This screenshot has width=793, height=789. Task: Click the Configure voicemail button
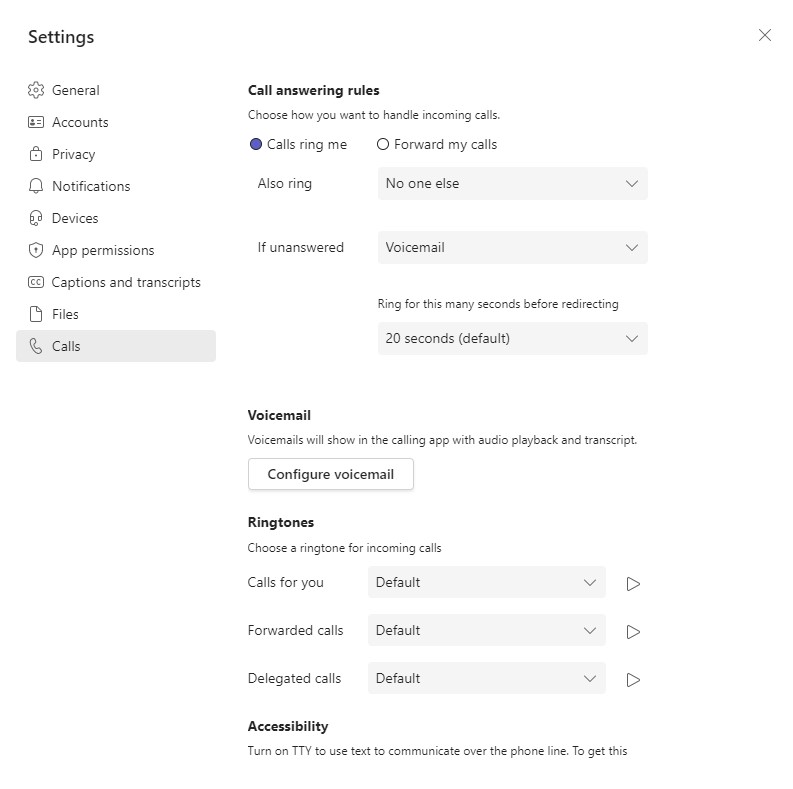click(331, 474)
